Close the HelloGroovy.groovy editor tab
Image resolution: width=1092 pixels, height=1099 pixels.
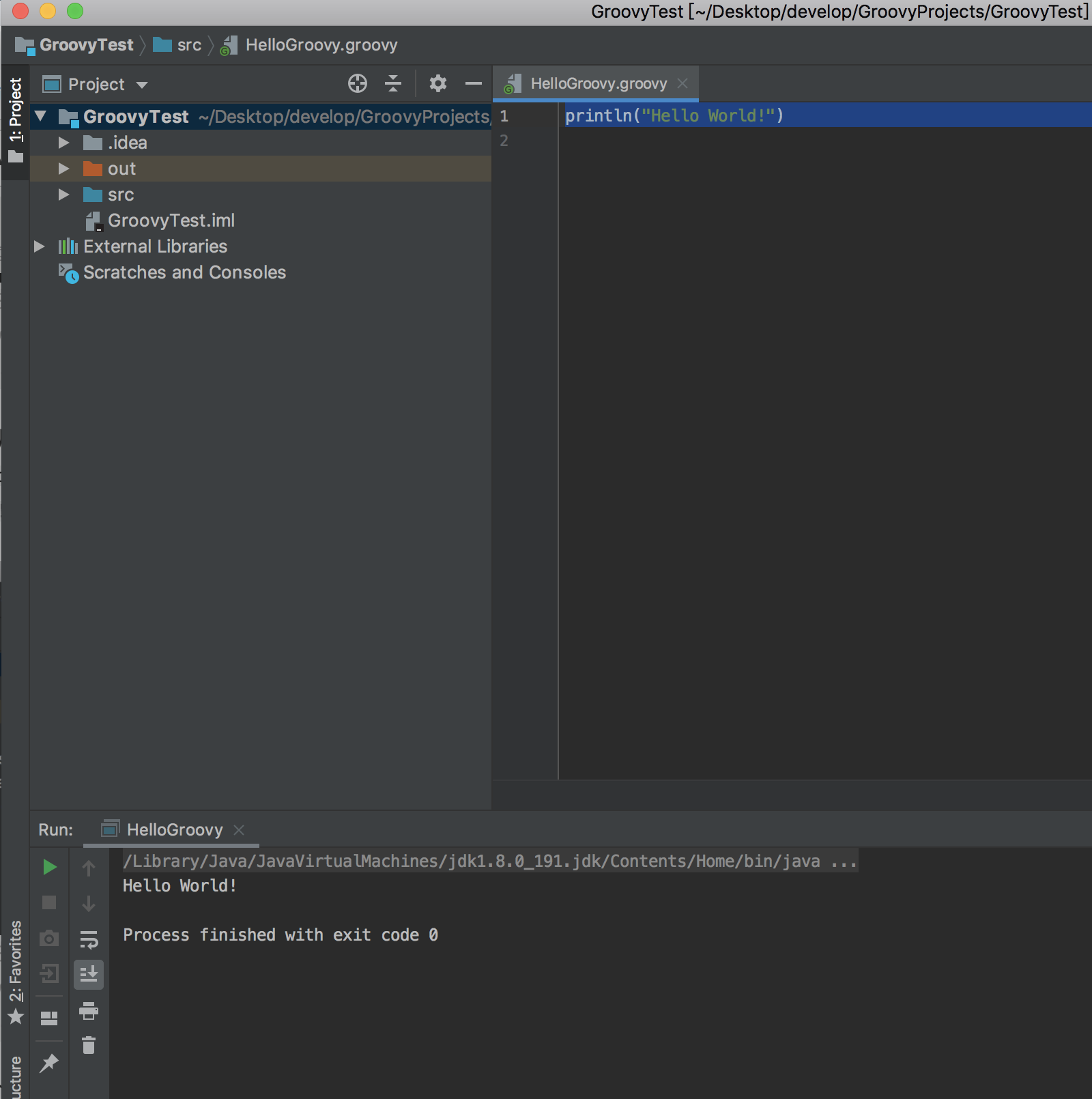(x=682, y=83)
